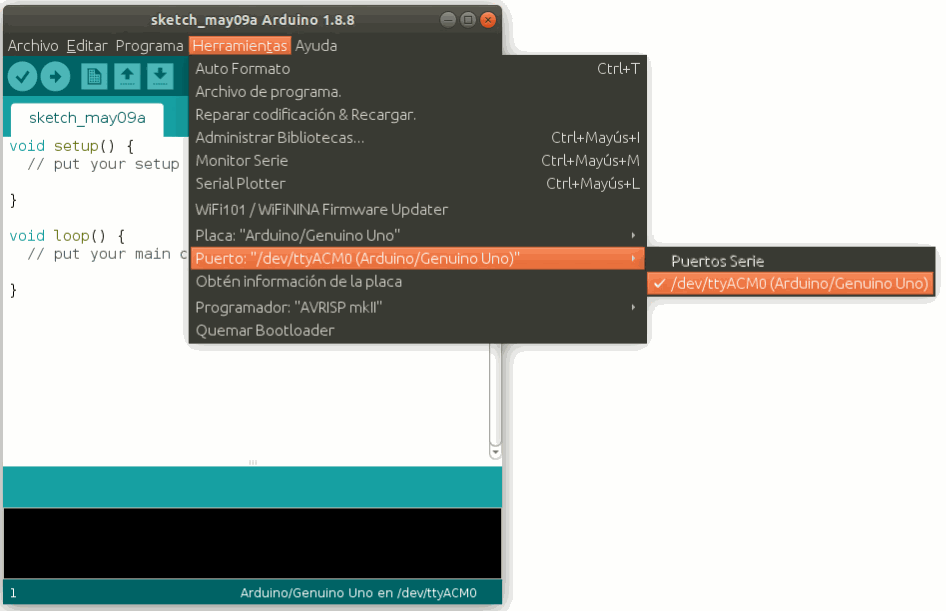Open the Ayuda menu
This screenshot has height=611, width=946.
click(316, 46)
